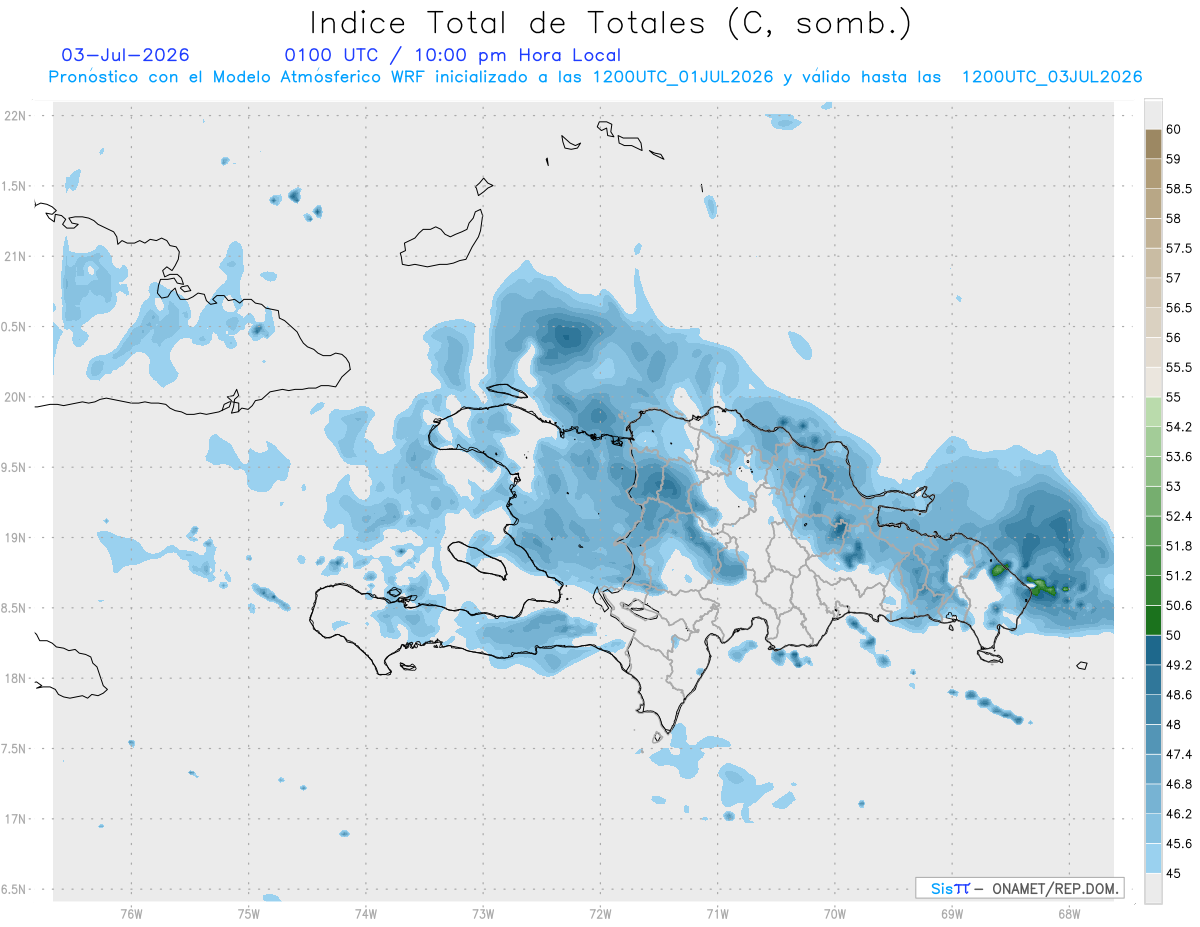
Task: Select the dark brown swatch between 59 and 60
Action: [x=1153, y=144]
